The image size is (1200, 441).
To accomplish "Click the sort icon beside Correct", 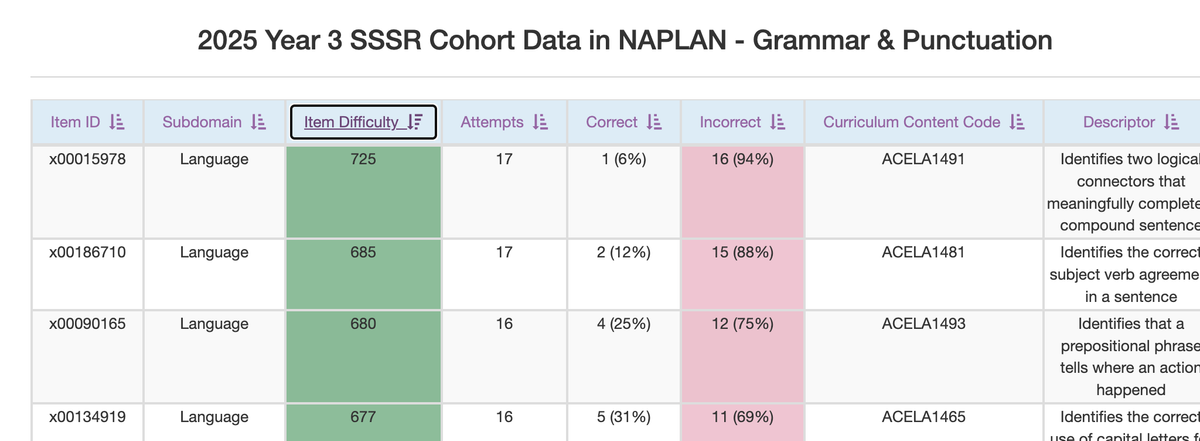I will pyautogui.click(x=654, y=122).
